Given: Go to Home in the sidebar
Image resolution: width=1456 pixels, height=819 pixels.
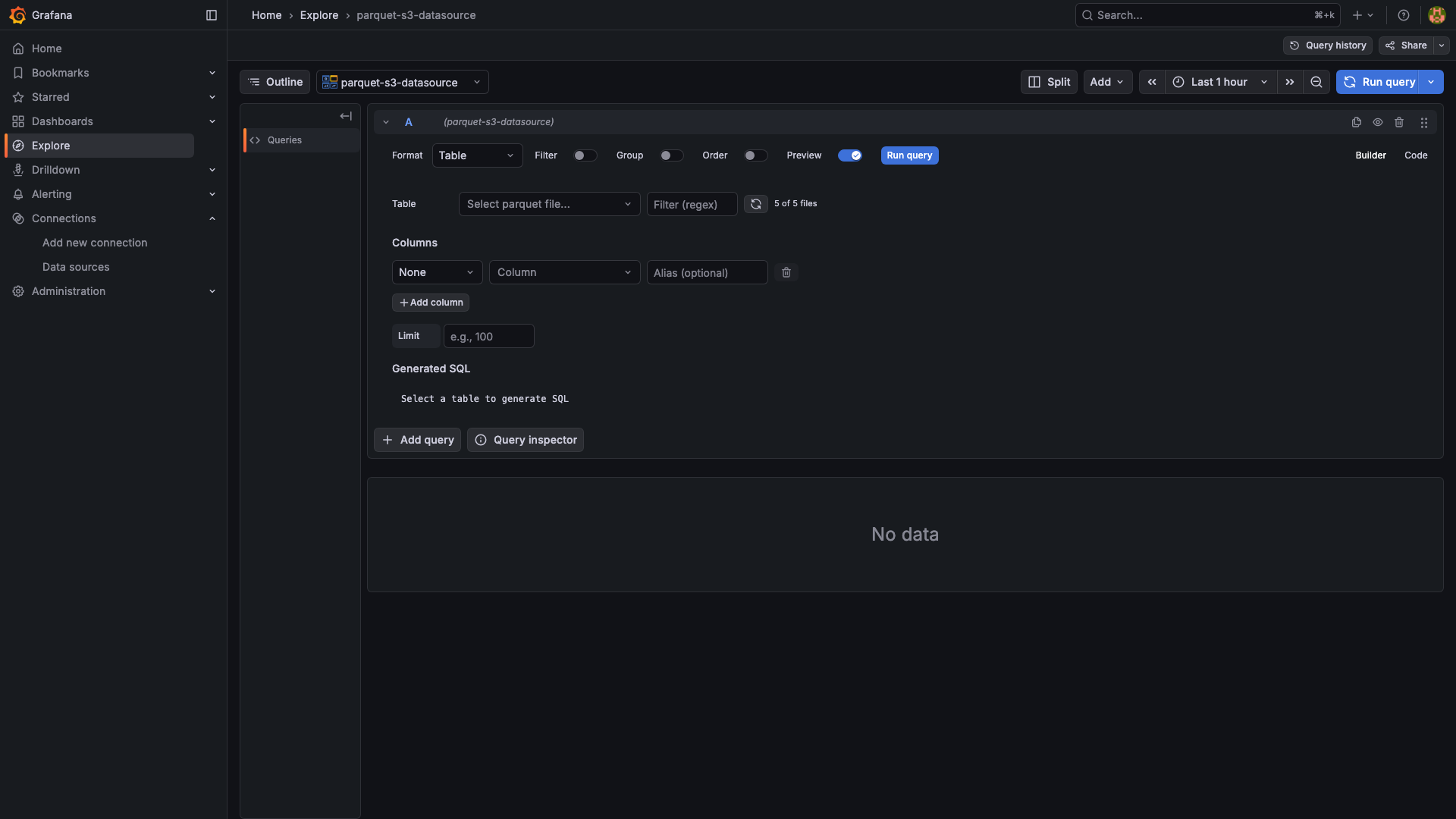Looking at the screenshot, I should pos(46,49).
